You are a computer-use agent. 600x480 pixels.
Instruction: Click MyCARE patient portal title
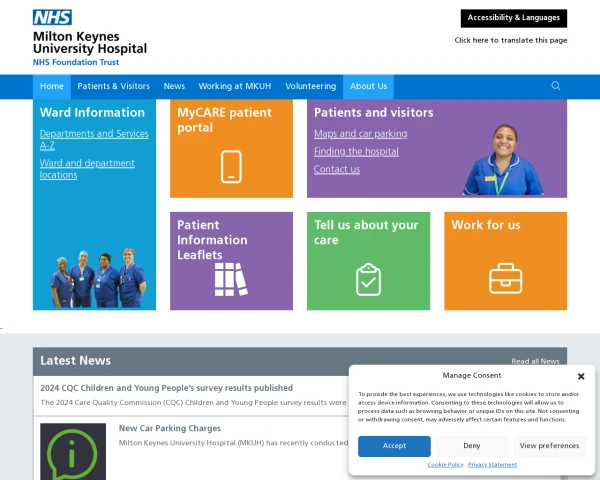pos(224,120)
